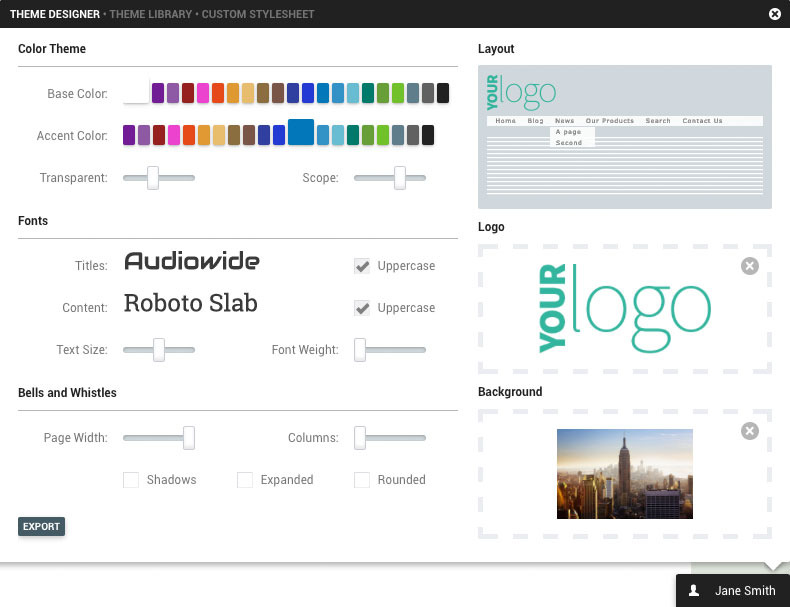Open the Audiowide titles font picker

point(192,262)
